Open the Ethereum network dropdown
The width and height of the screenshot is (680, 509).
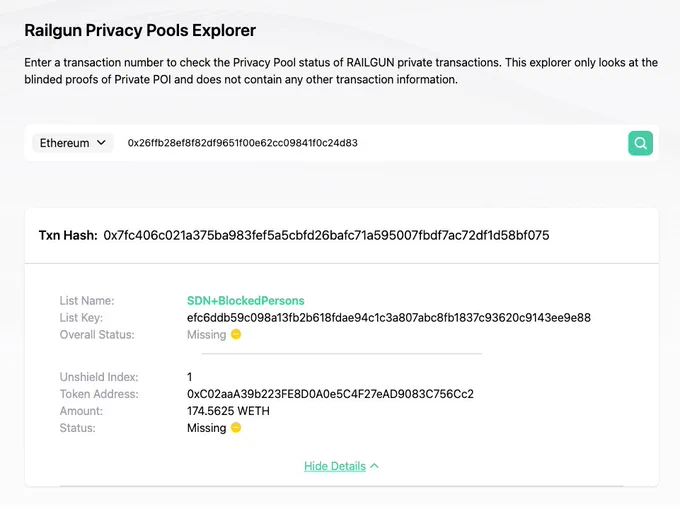tap(73, 143)
